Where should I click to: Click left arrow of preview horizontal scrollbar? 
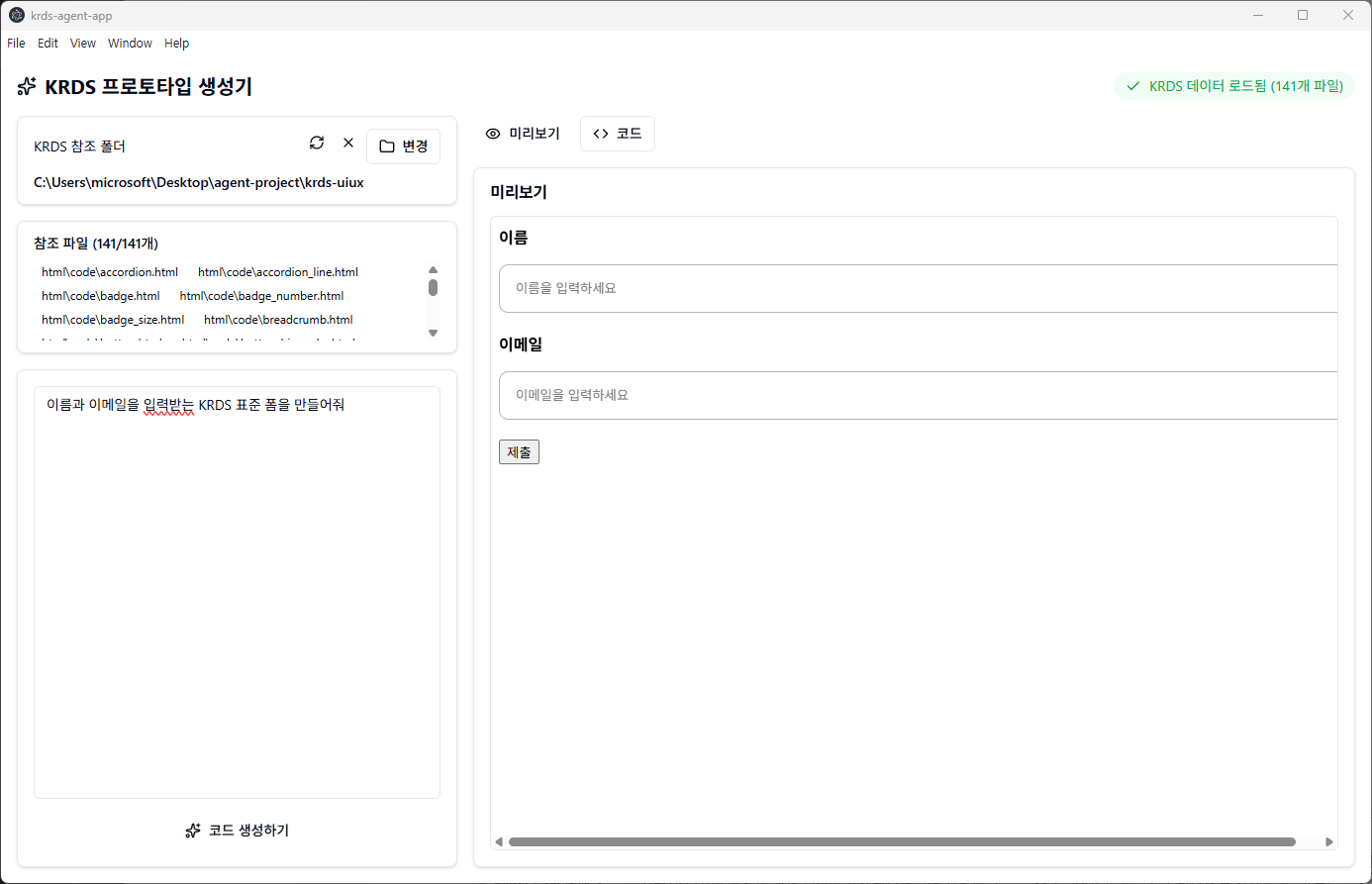tap(499, 841)
